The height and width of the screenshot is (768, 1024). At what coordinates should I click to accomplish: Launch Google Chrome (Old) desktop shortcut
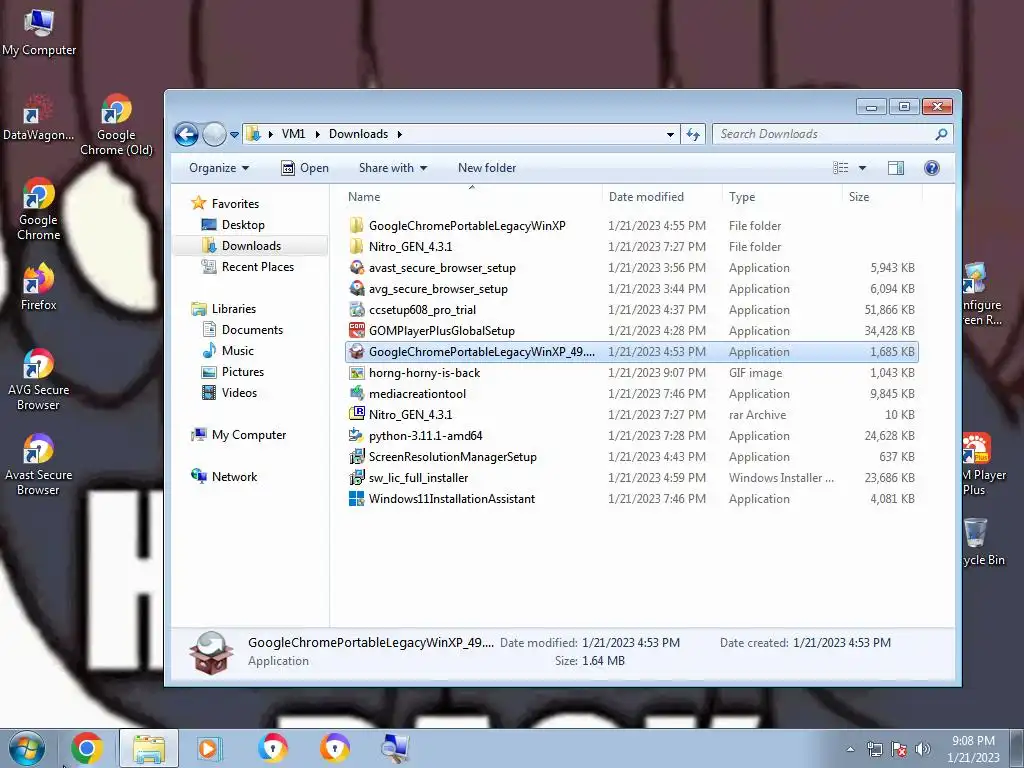click(x=116, y=124)
